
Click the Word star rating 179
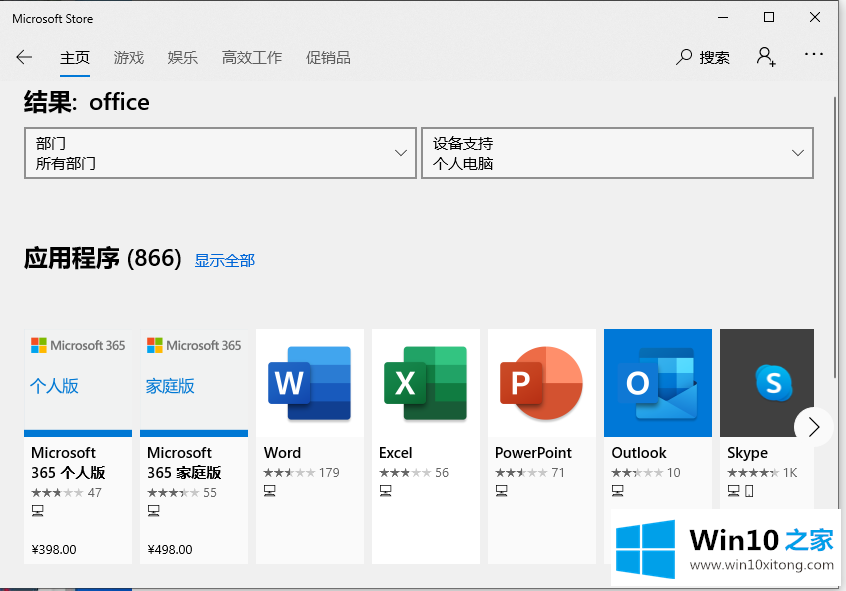tap(302, 473)
